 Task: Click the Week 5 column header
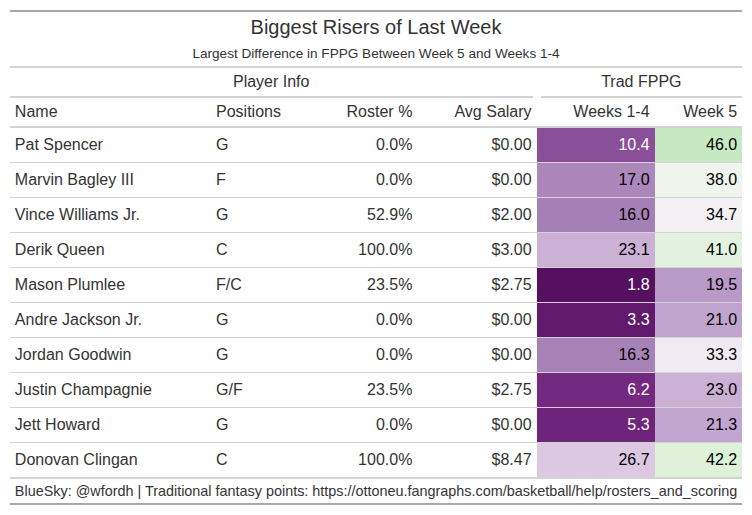pyautogui.click(x=710, y=112)
